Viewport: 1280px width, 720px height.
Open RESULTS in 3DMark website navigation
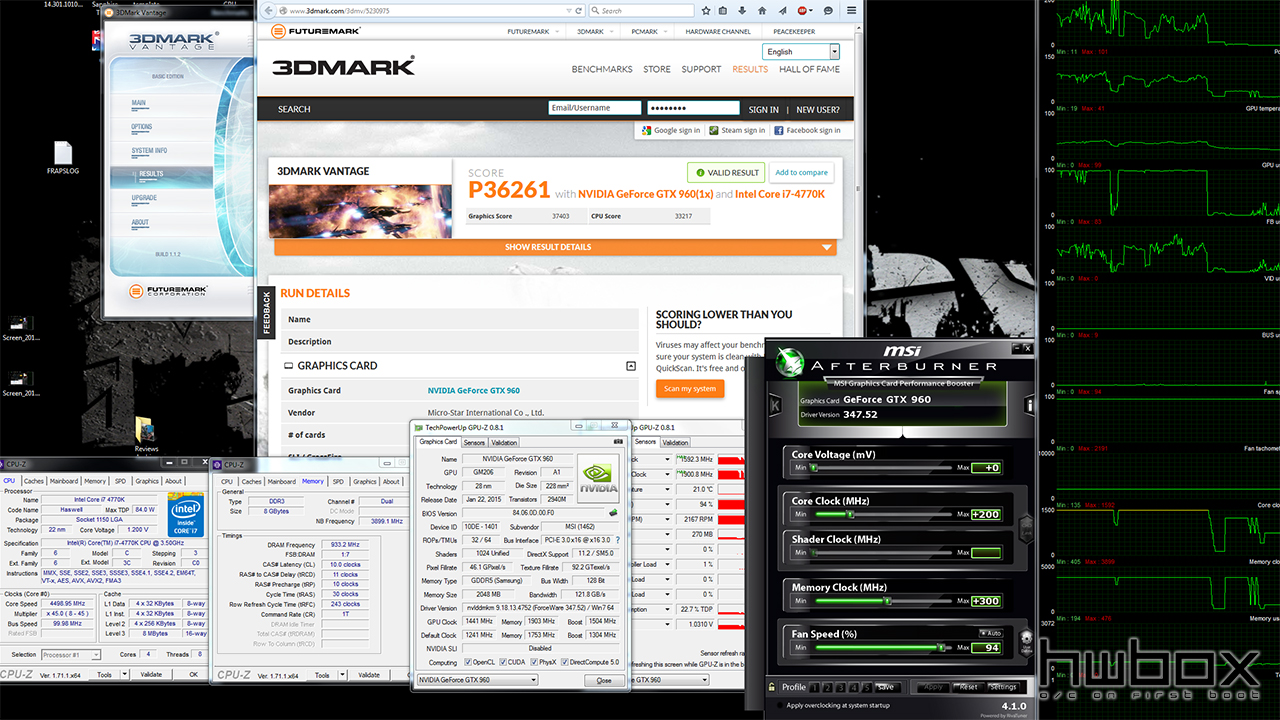tap(750, 69)
